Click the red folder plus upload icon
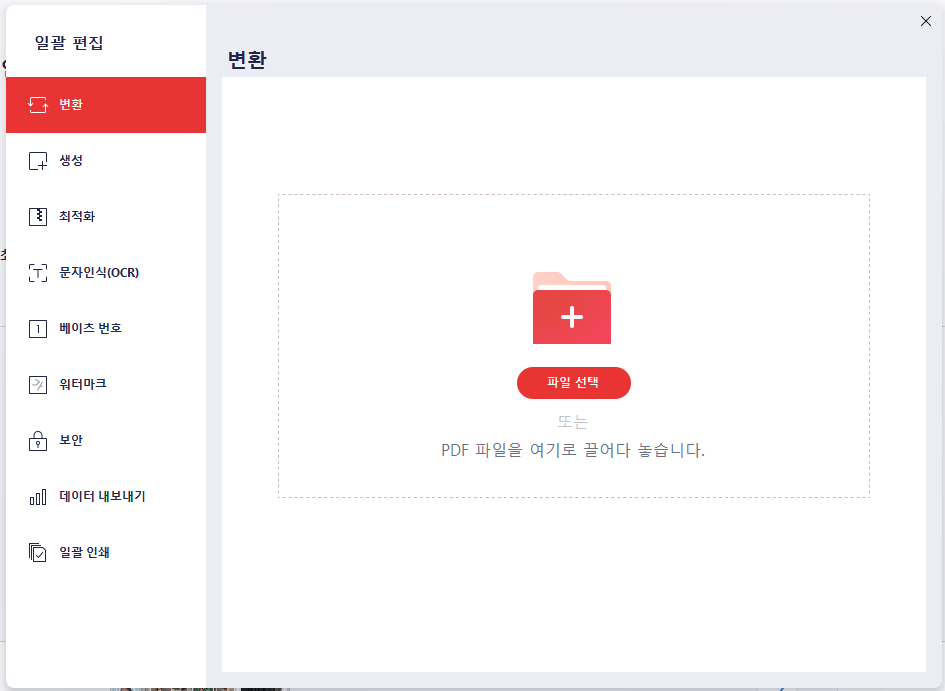Screen dimensions: 945x691 571,309
